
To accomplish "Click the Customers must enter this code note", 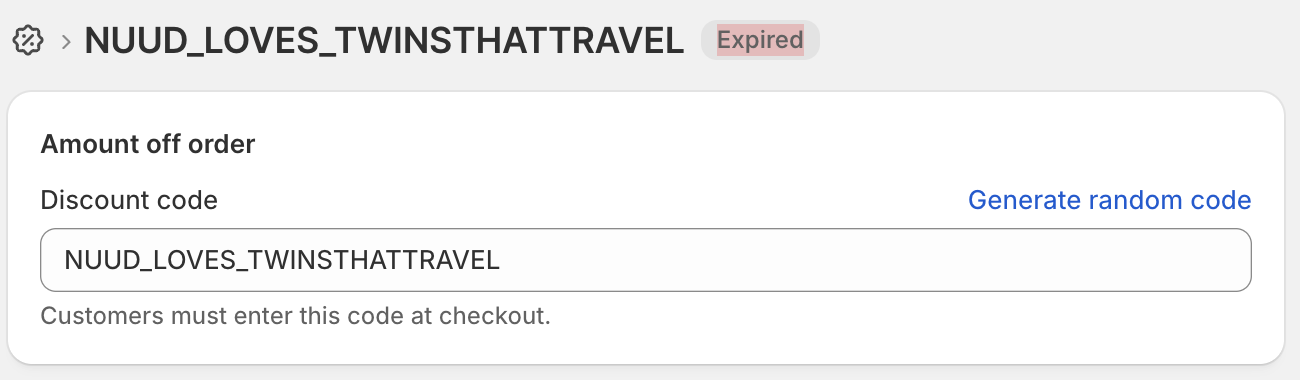I will point(296,317).
